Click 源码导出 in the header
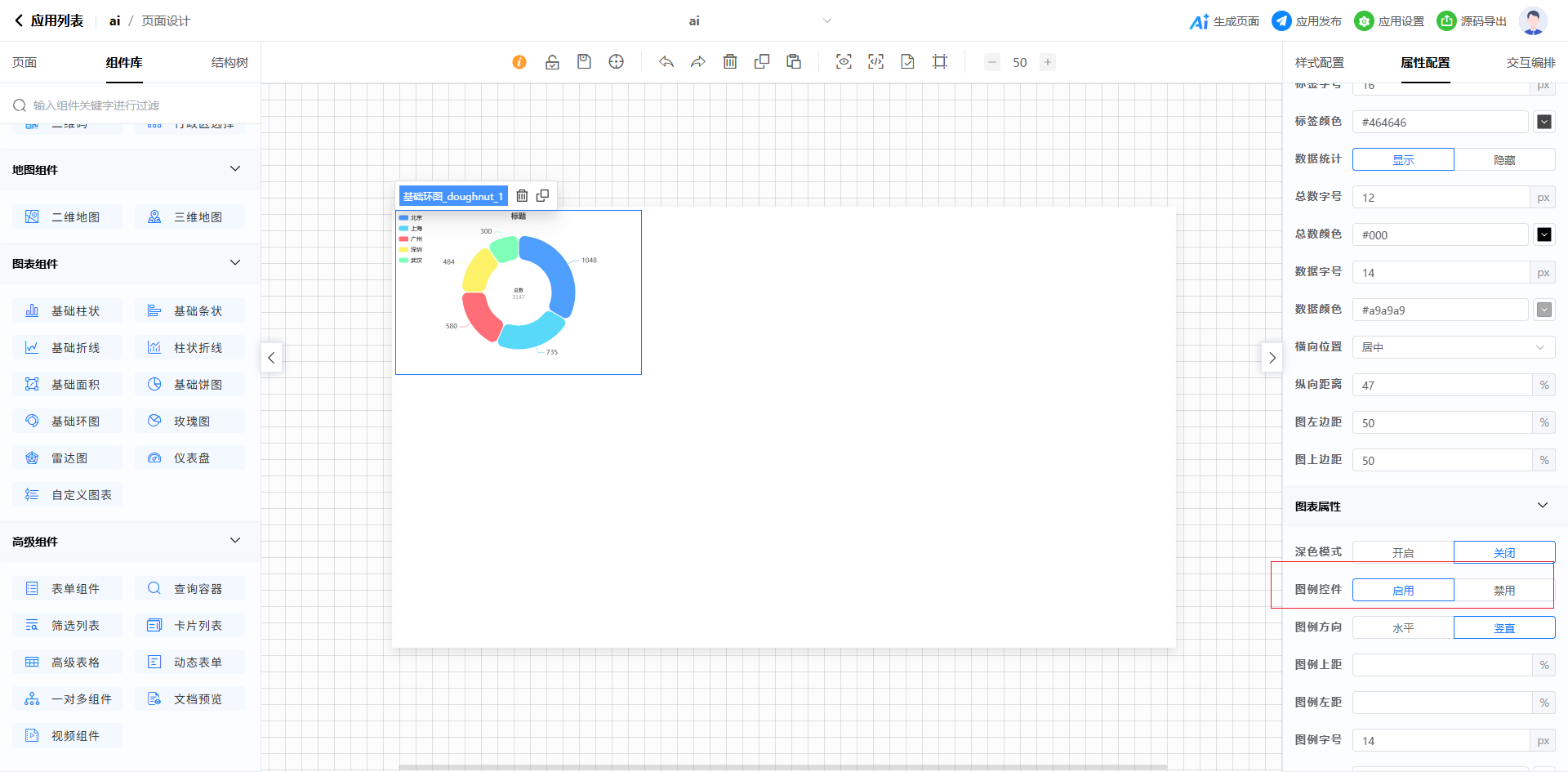 (1472, 21)
